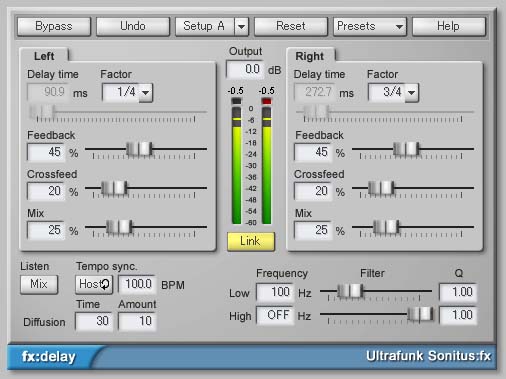Click the BPM value field
This screenshot has width=506, height=379.
tap(137, 284)
